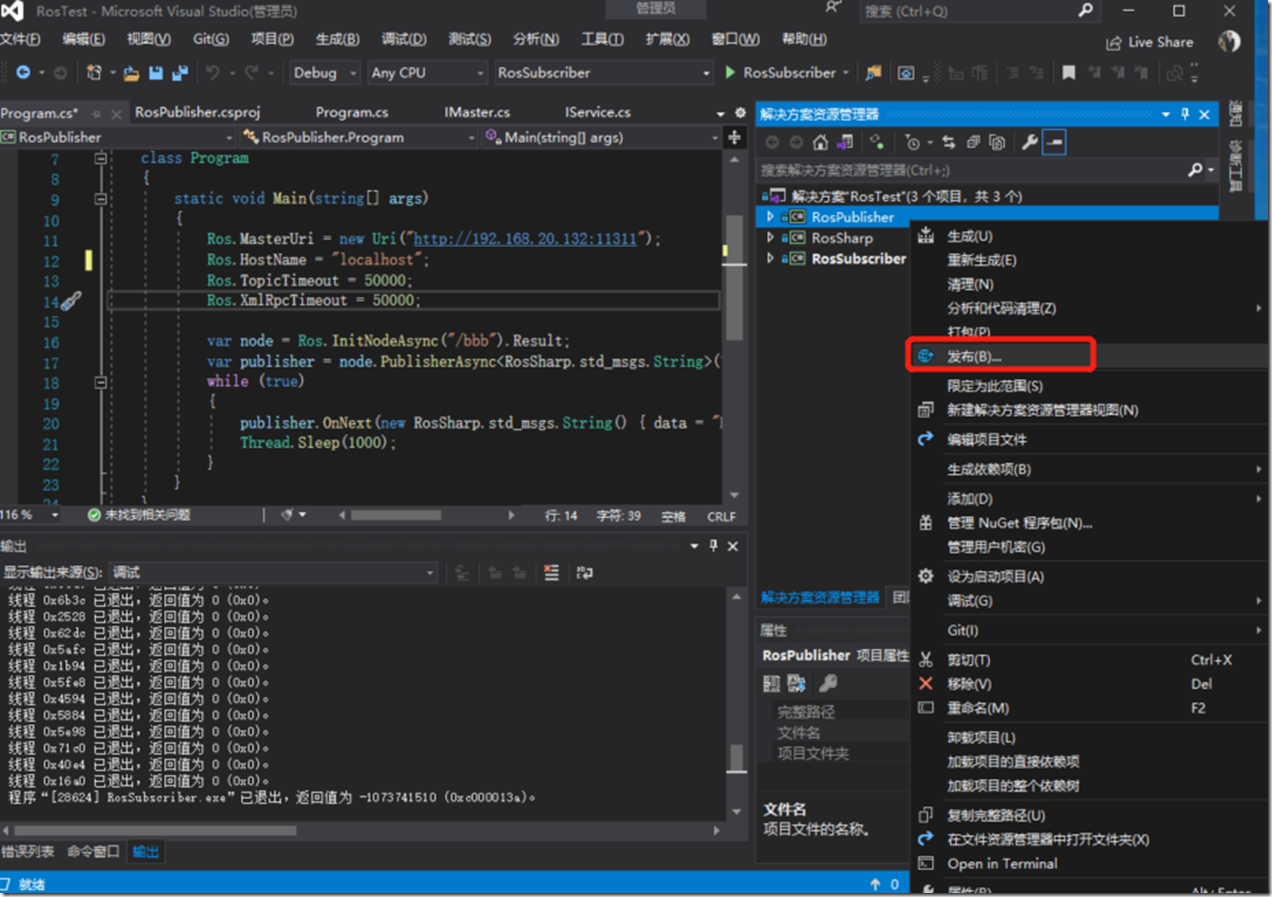The height and width of the screenshot is (897, 1272).
Task: Click the Output panel vertical scrollbar thumb
Action: (x=736, y=758)
